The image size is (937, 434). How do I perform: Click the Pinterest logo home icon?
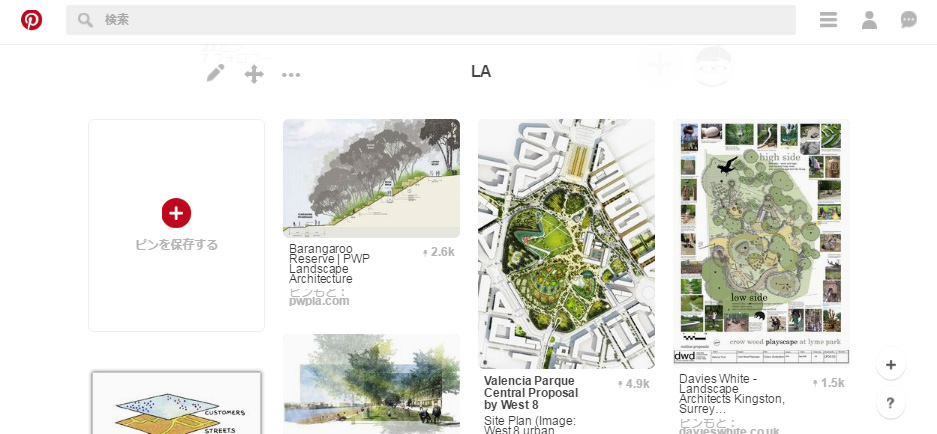(31, 20)
